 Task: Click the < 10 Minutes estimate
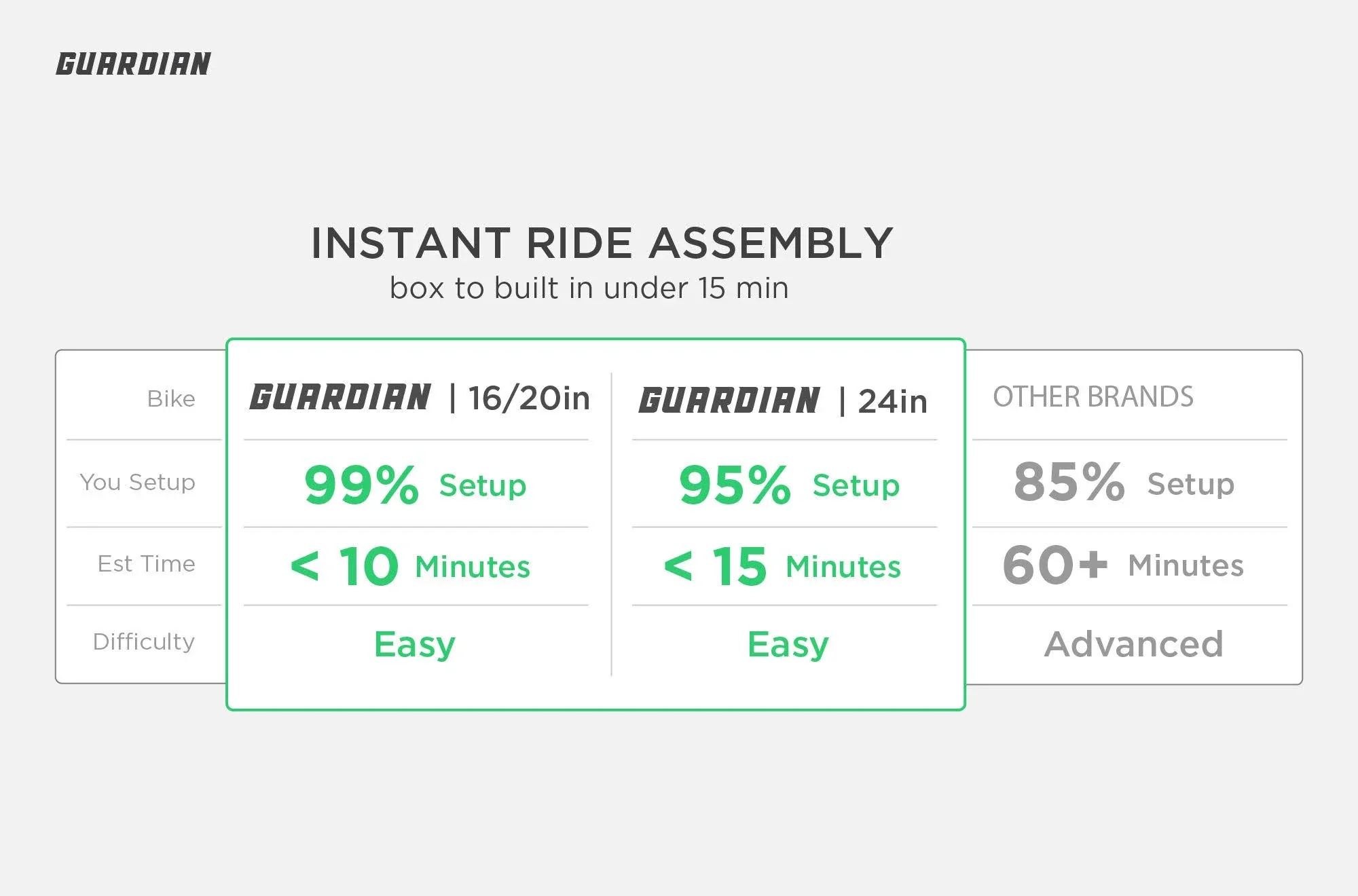[410, 565]
